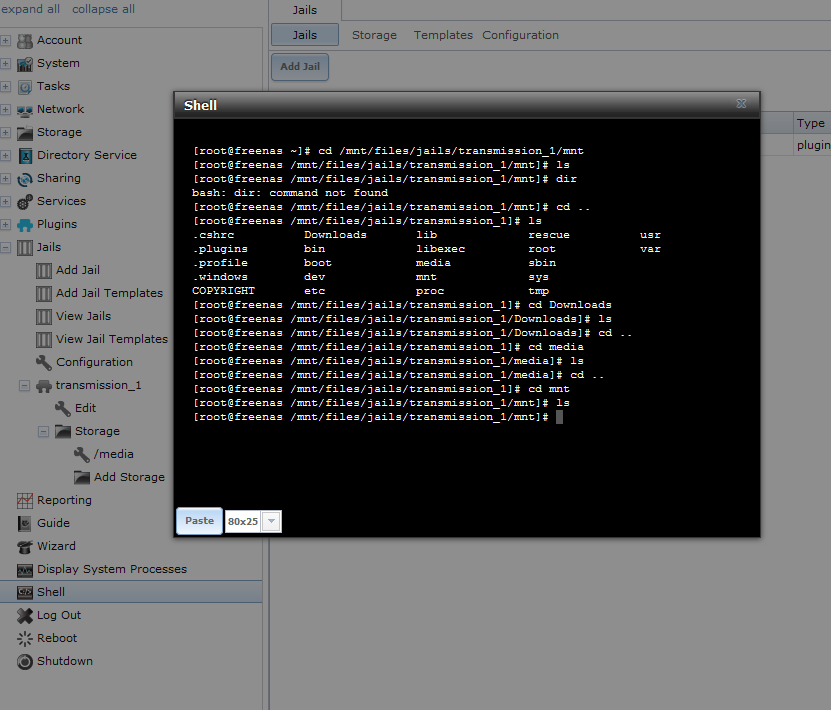Screen dimensions: 831x710
Task: Click the Services gears icon
Action: 24,201
